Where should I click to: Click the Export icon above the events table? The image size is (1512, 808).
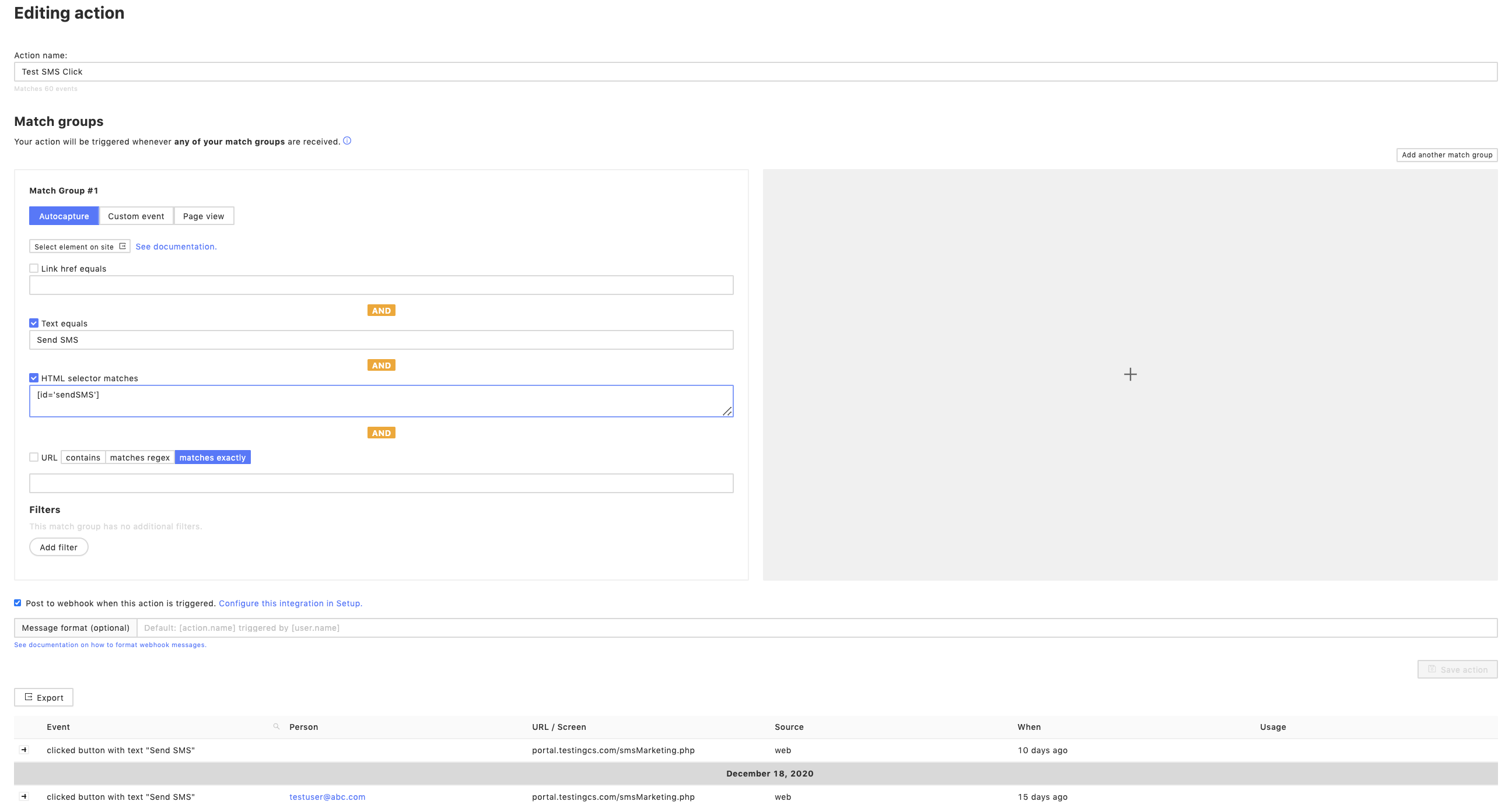pos(27,697)
